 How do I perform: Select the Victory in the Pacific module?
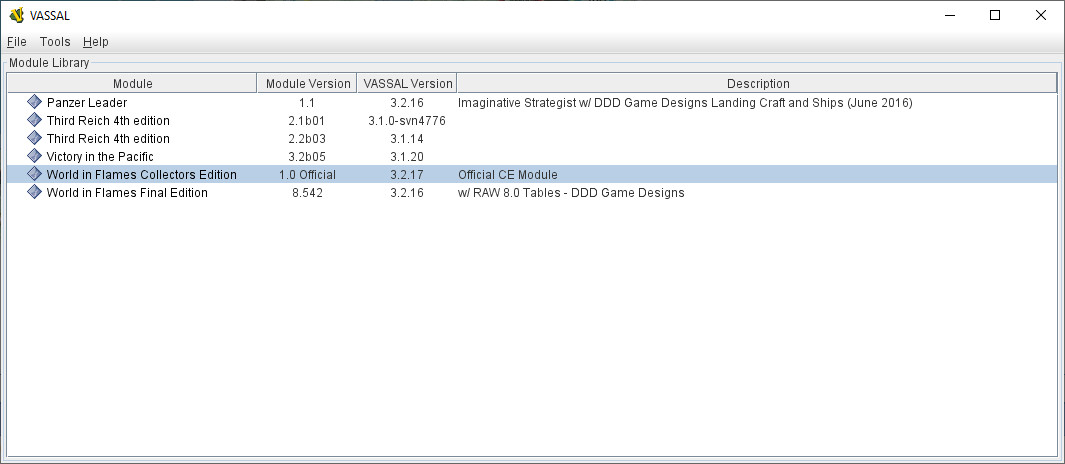pyautogui.click(x=532, y=156)
